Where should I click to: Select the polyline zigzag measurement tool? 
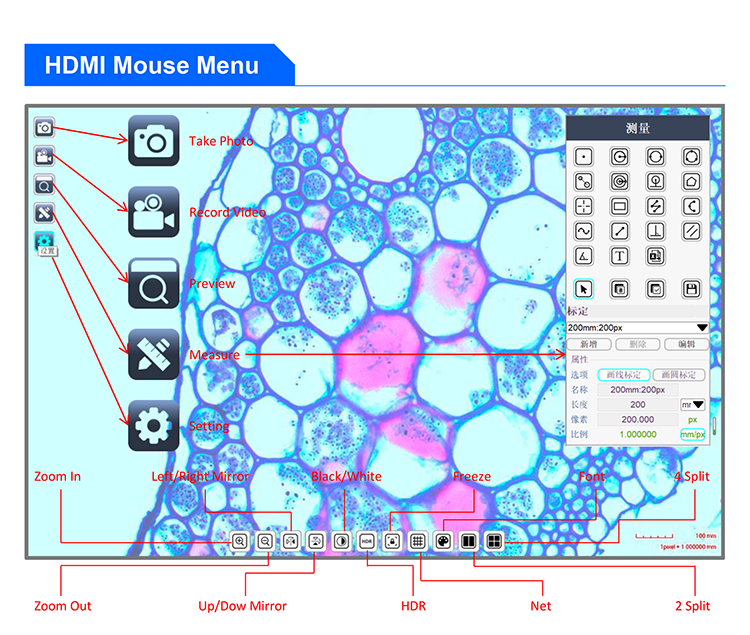click(x=655, y=207)
